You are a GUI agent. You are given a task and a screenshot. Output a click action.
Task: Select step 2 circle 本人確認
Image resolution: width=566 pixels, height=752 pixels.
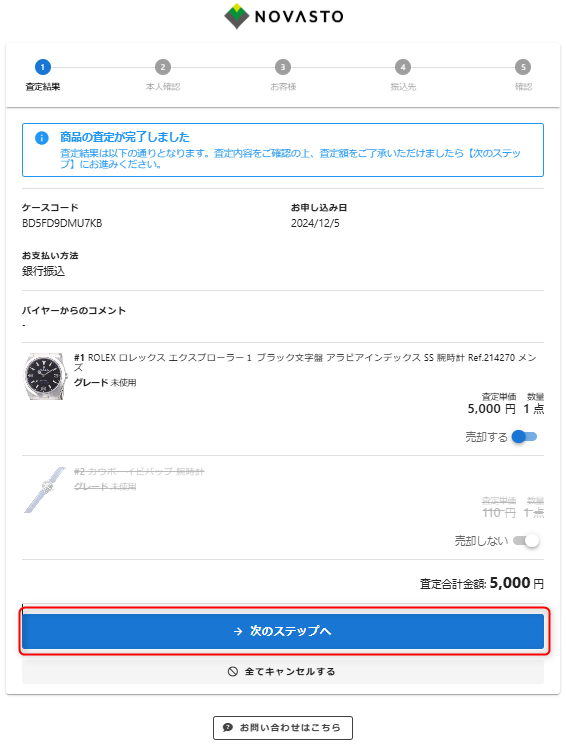[163, 67]
